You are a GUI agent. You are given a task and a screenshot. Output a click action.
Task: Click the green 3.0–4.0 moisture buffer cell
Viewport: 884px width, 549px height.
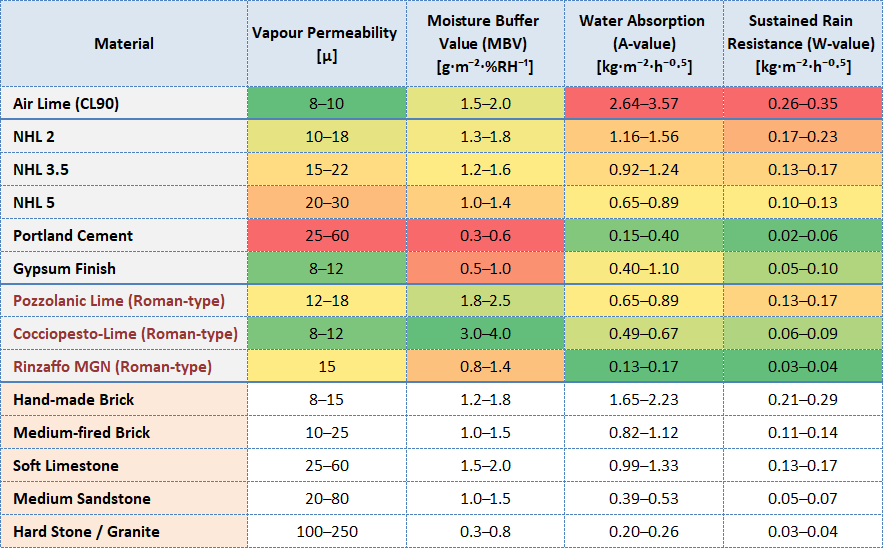[485, 334]
